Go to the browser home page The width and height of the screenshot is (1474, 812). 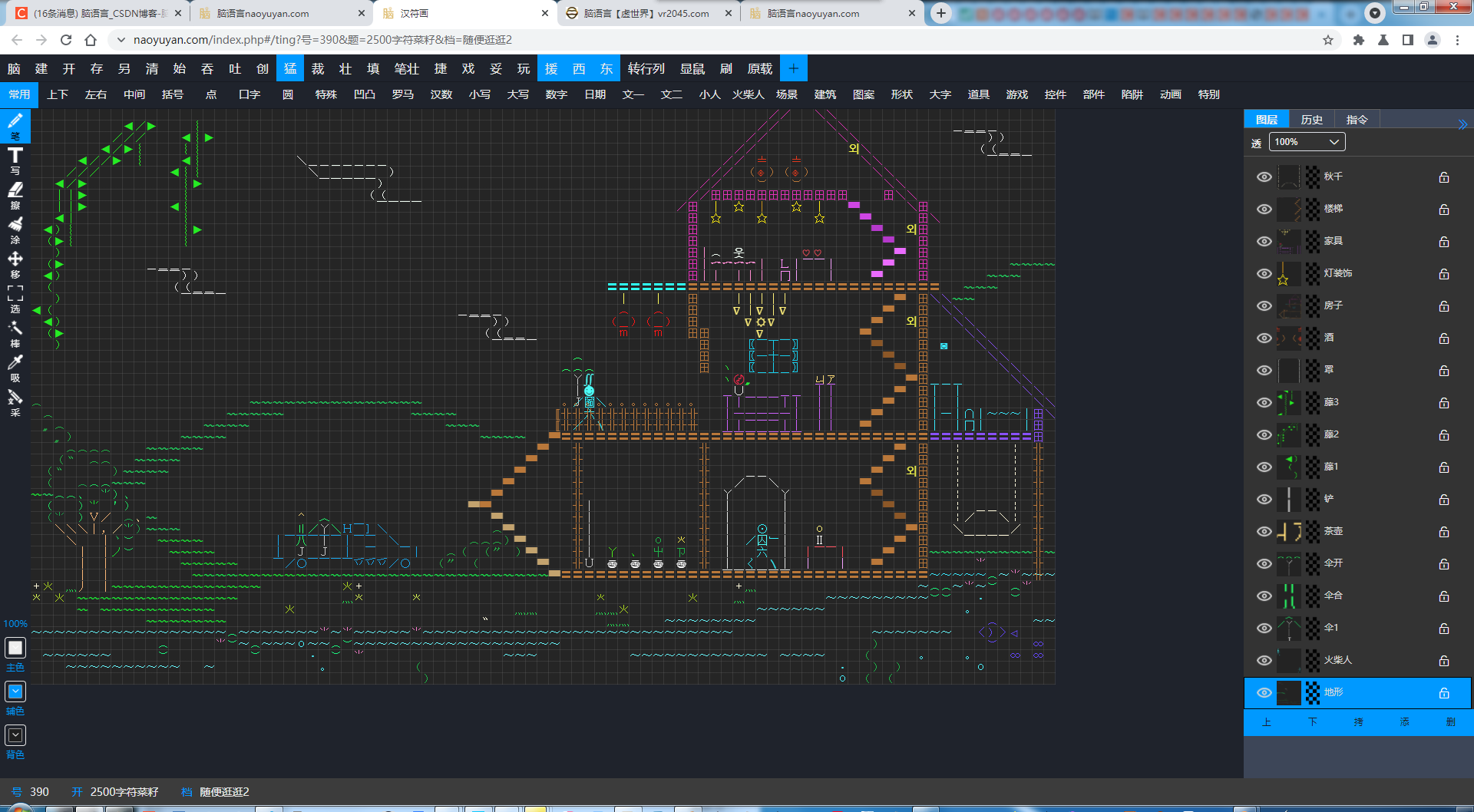pyautogui.click(x=91, y=40)
